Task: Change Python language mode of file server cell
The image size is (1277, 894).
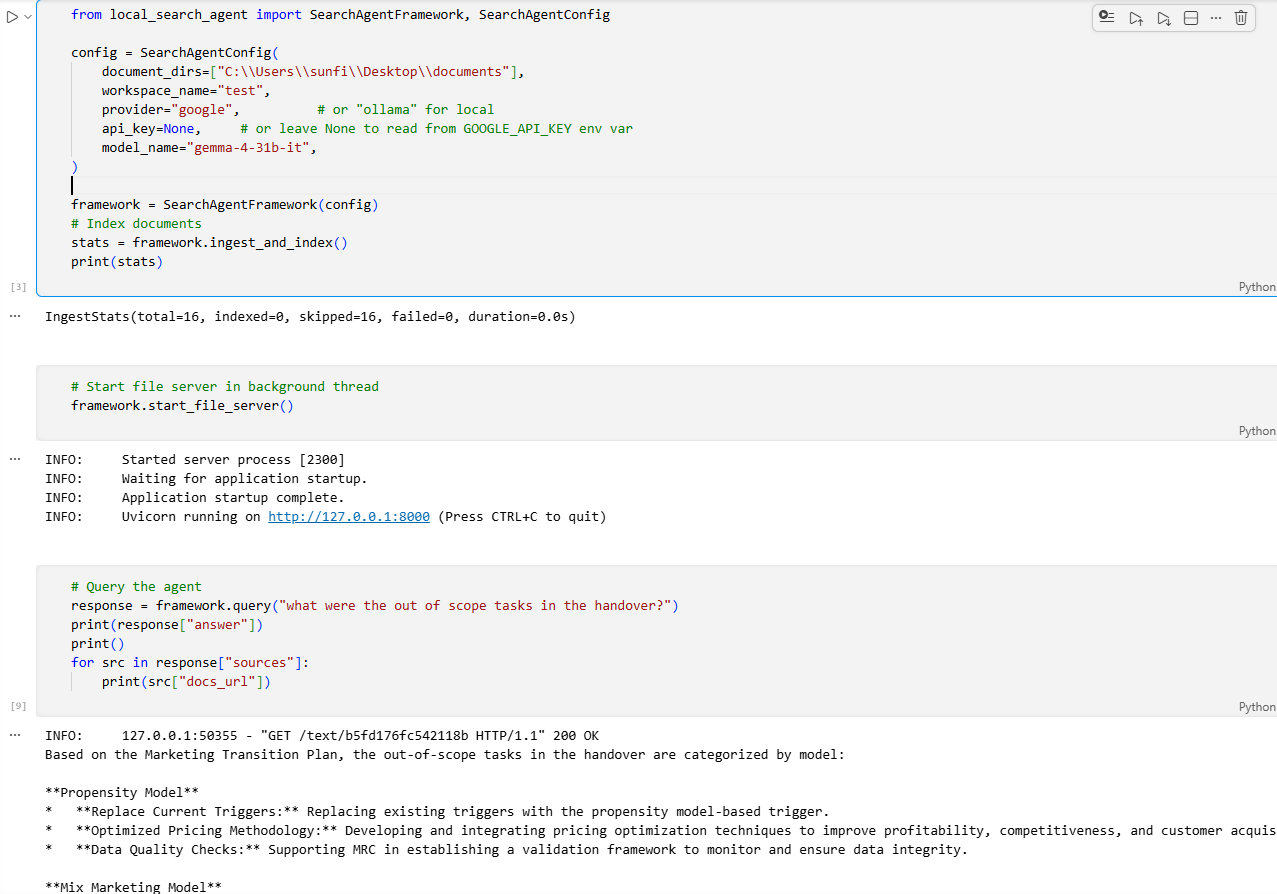Action: tap(1257, 431)
